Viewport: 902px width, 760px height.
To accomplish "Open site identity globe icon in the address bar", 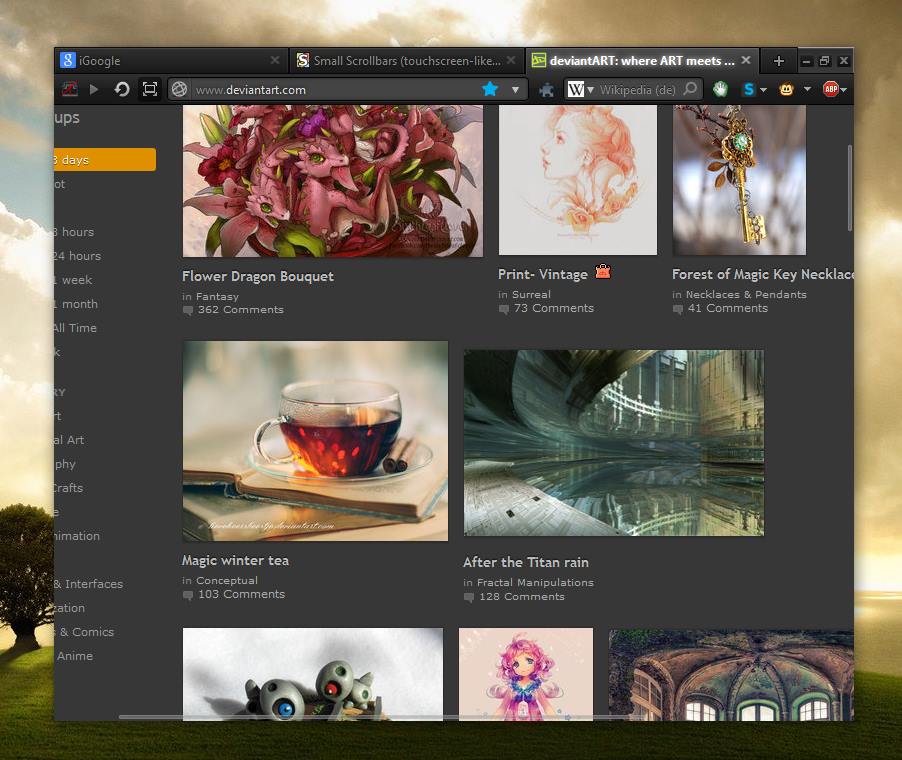I will click(x=179, y=89).
